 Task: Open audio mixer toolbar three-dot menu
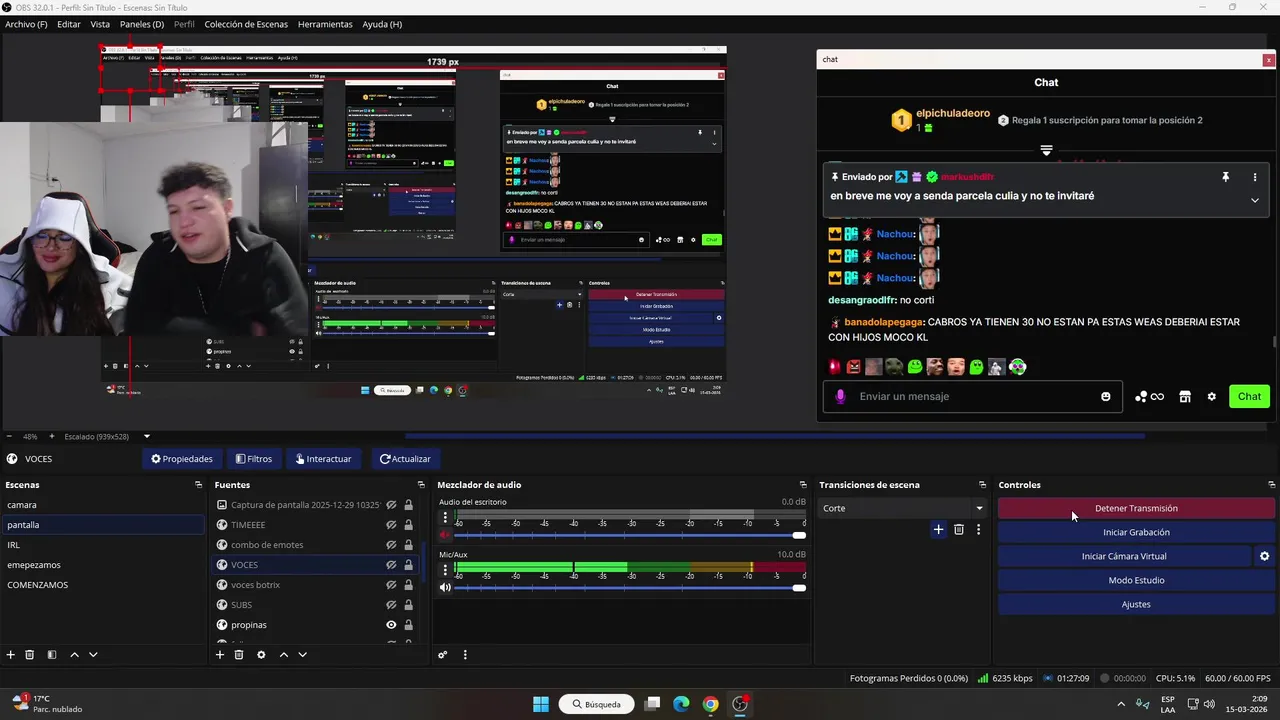[x=465, y=655]
